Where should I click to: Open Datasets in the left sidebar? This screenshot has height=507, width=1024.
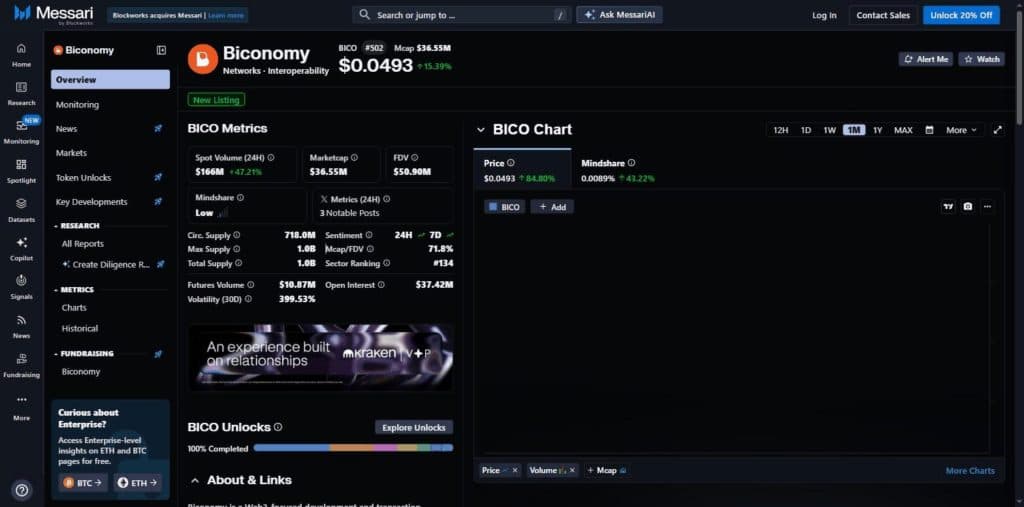pos(22,210)
